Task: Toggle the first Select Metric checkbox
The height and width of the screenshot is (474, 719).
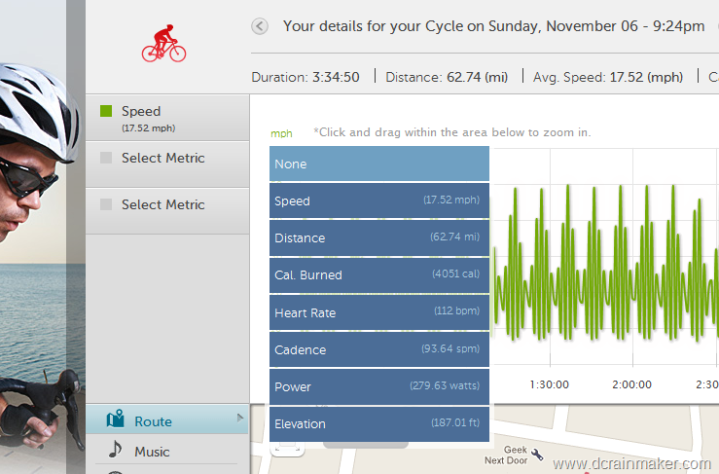Action: coord(106,158)
